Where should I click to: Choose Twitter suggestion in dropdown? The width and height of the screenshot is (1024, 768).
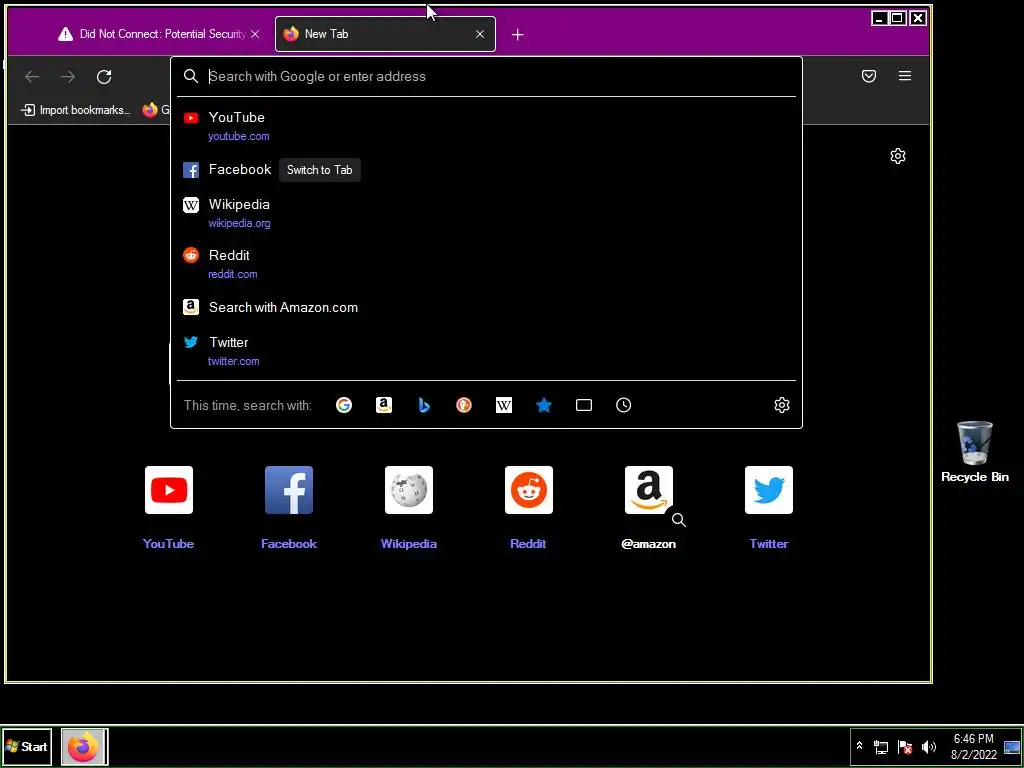[x=486, y=351]
